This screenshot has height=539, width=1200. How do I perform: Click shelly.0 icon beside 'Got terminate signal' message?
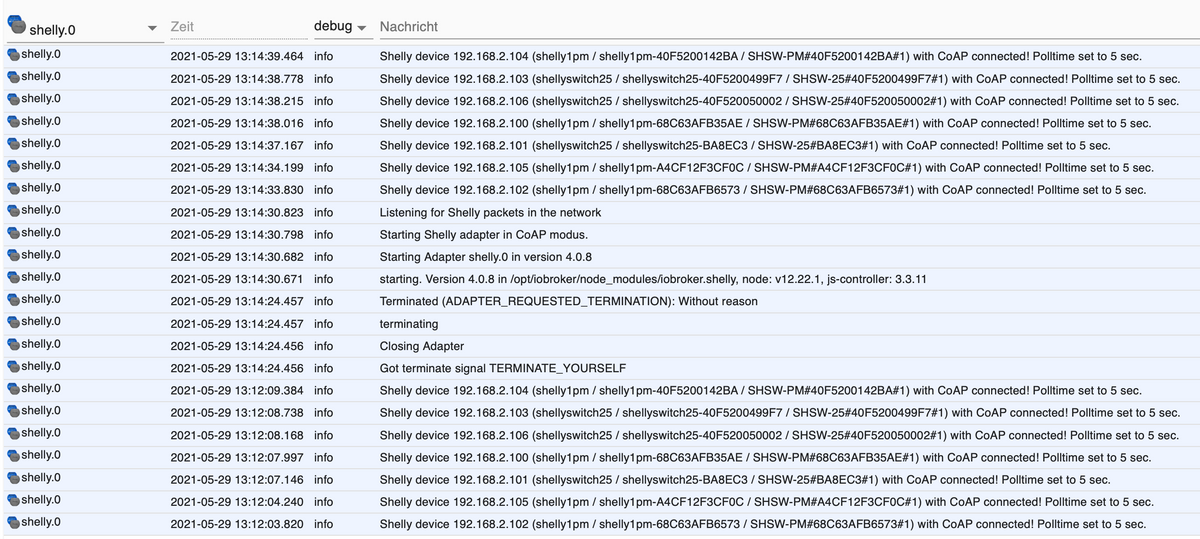[13, 367]
